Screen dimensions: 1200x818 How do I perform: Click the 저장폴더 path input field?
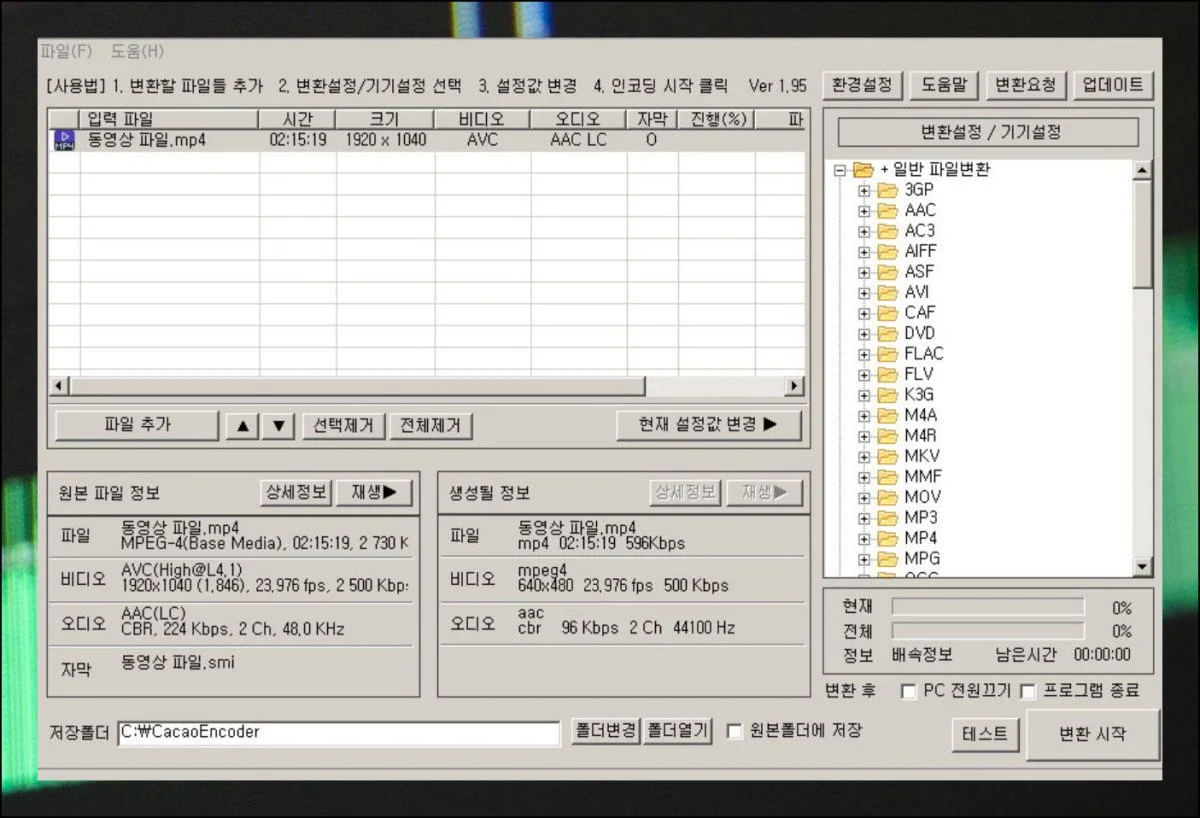338,733
